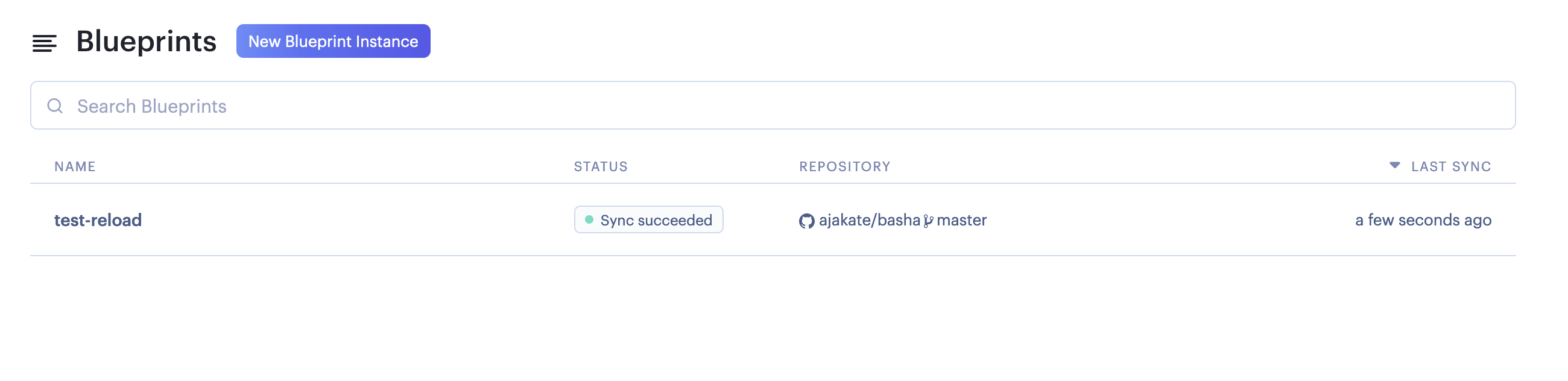This screenshot has width=1568, height=381.
Task: Focus the Search Blueprints field
Action: click(773, 105)
